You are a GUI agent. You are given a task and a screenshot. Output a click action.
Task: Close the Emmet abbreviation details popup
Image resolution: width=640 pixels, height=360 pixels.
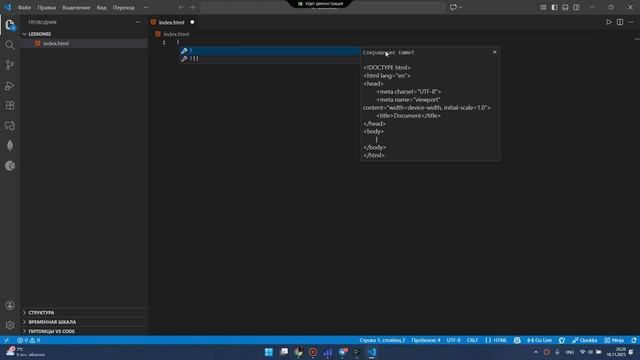[x=494, y=52]
